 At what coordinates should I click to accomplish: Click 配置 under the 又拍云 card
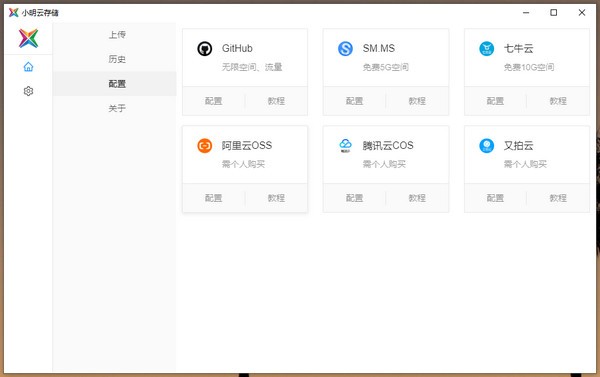[495, 198]
